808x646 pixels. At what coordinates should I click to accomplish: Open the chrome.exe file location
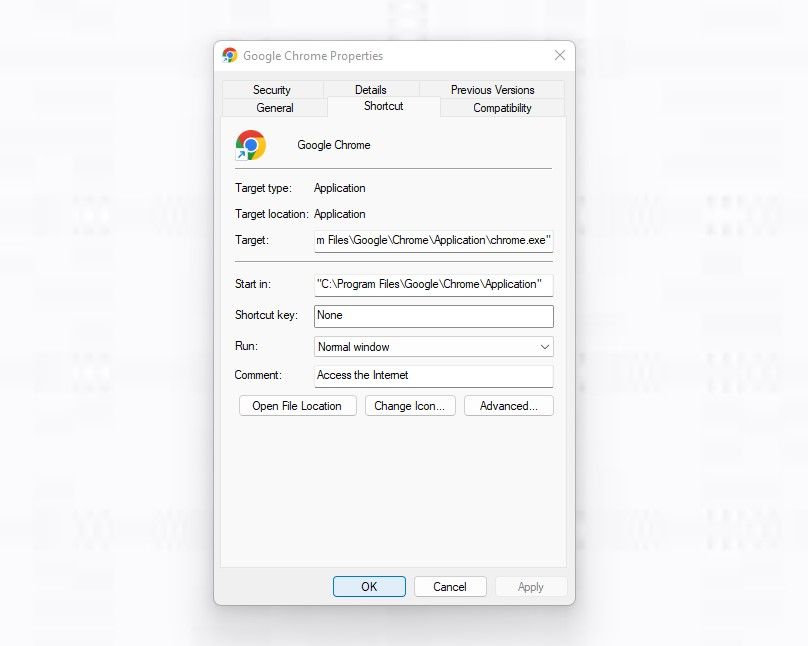coord(297,406)
